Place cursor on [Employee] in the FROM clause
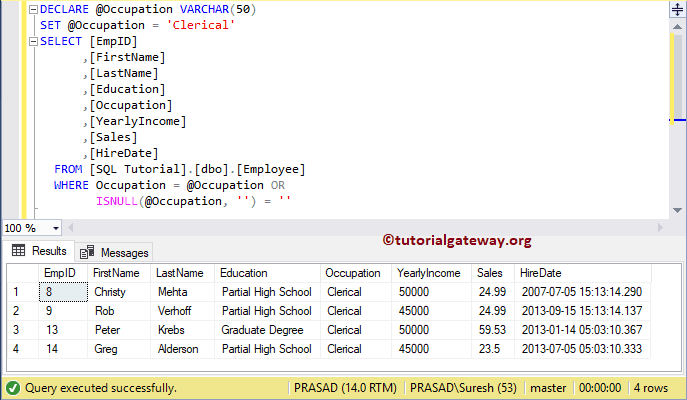The image size is (687, 400). (x=271, y=169)
